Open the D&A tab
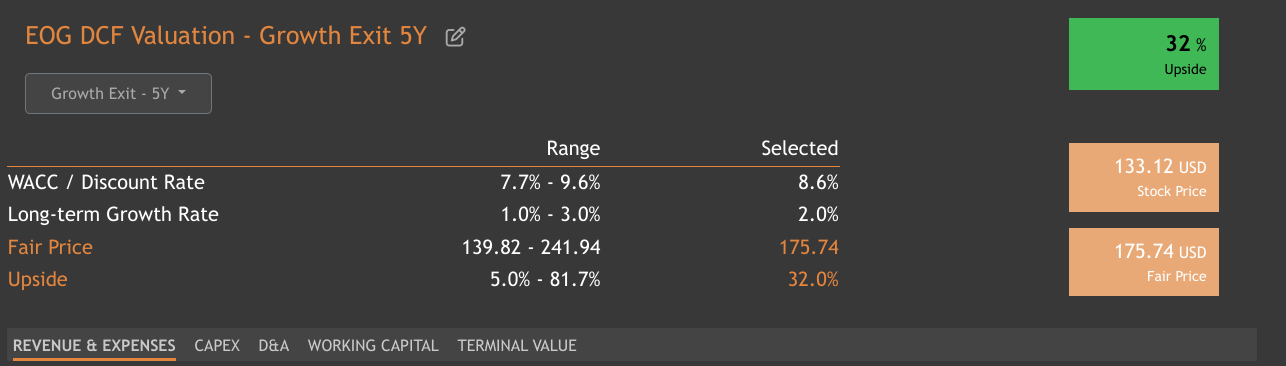Screen dimensions: 1286x366 (x=274, y=345)
